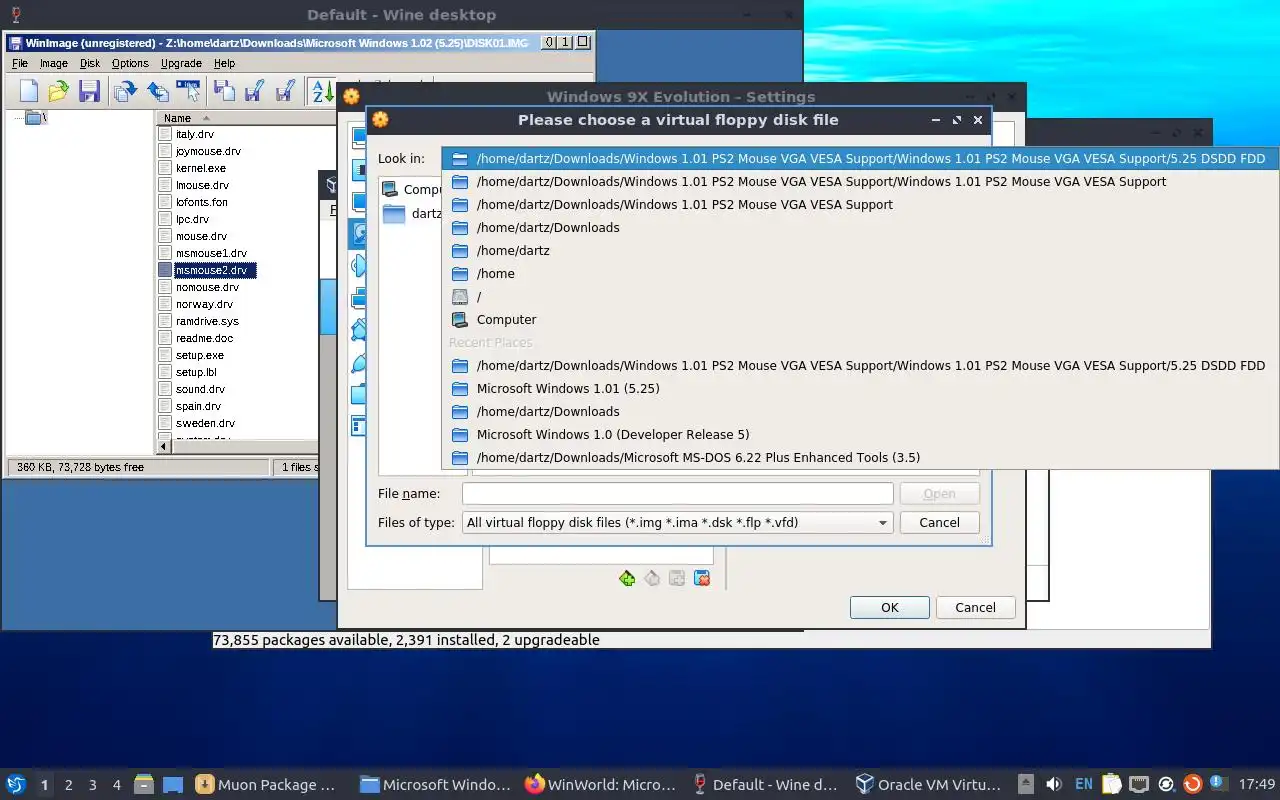Open the WinImage Upgrade menu
The image size is (1280, 800).
(181, 63)
